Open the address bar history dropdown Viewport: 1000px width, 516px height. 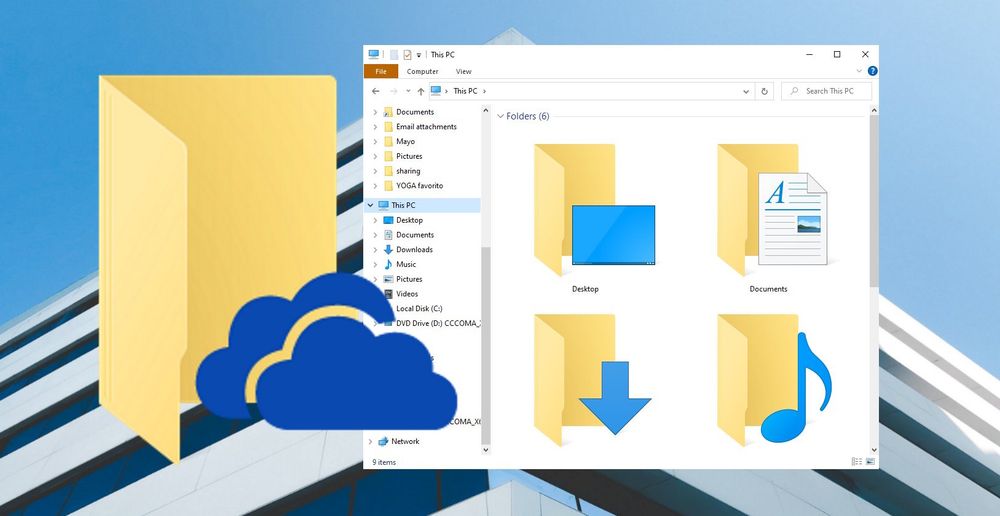coord(746,91)
